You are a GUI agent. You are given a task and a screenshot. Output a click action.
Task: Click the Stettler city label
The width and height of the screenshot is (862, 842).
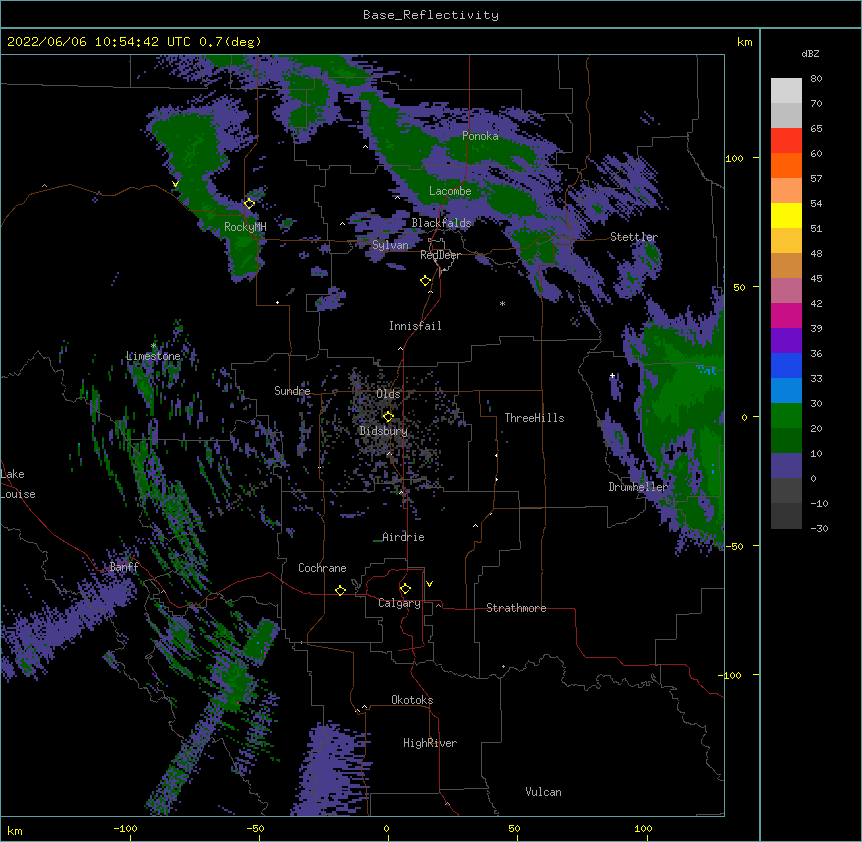[x=634, y=237]
